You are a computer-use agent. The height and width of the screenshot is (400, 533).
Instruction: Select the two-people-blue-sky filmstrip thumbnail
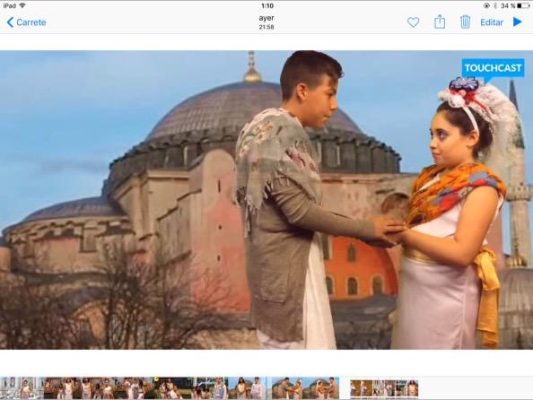pyautogui.click(x=247, y=388)
